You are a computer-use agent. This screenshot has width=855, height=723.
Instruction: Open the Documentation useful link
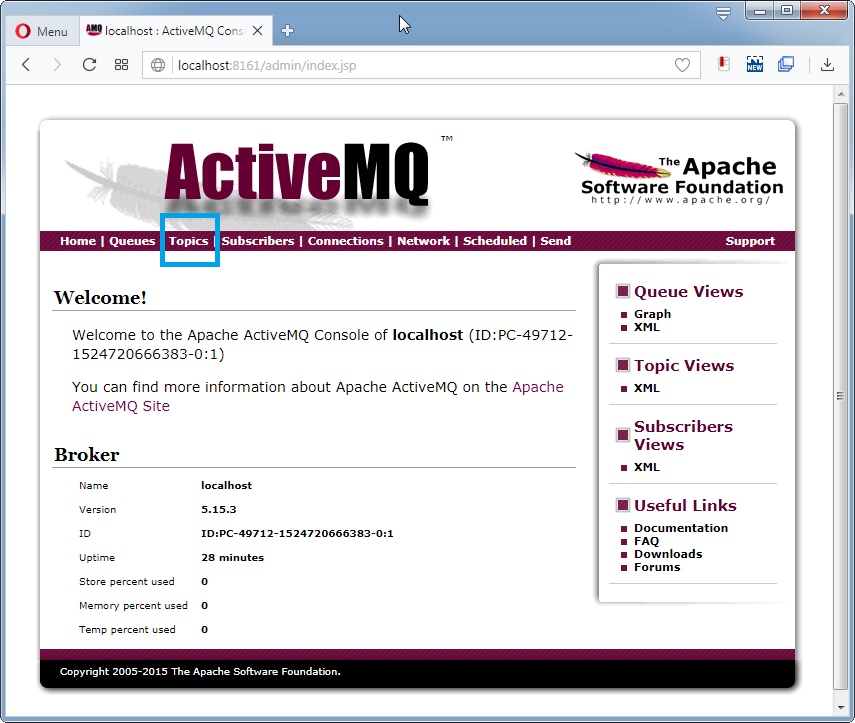[x=681, y=528]
